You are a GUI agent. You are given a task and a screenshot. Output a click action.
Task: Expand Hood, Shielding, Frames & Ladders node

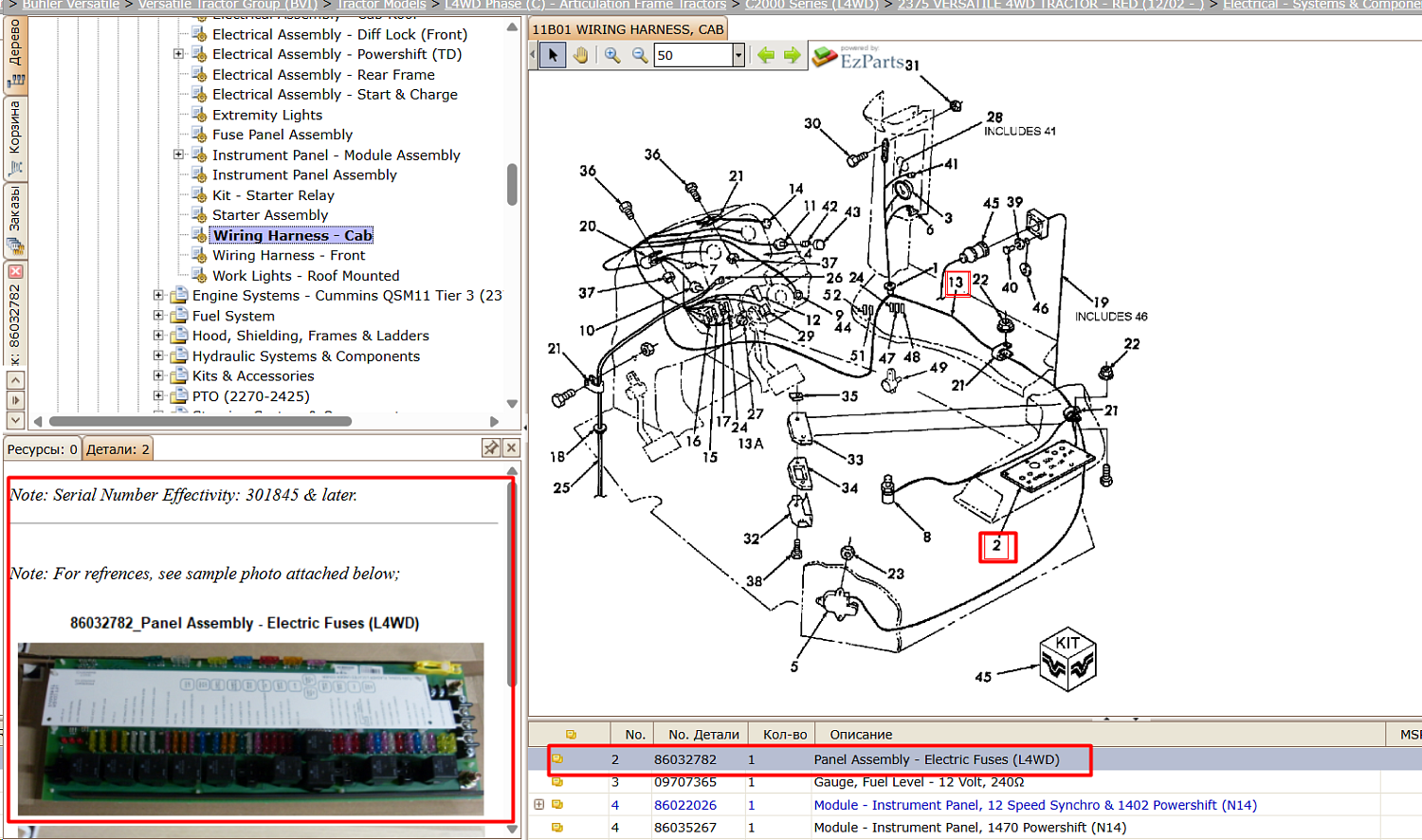pos(158,336)
